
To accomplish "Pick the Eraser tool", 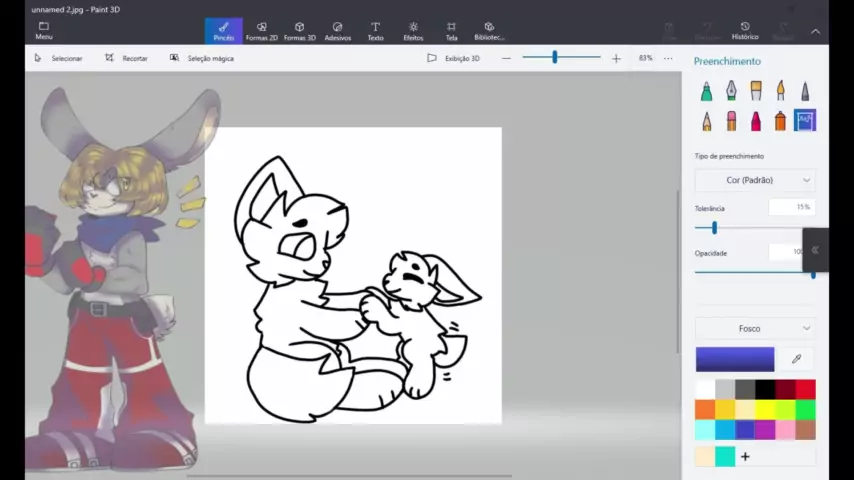I will click(731, 121).
